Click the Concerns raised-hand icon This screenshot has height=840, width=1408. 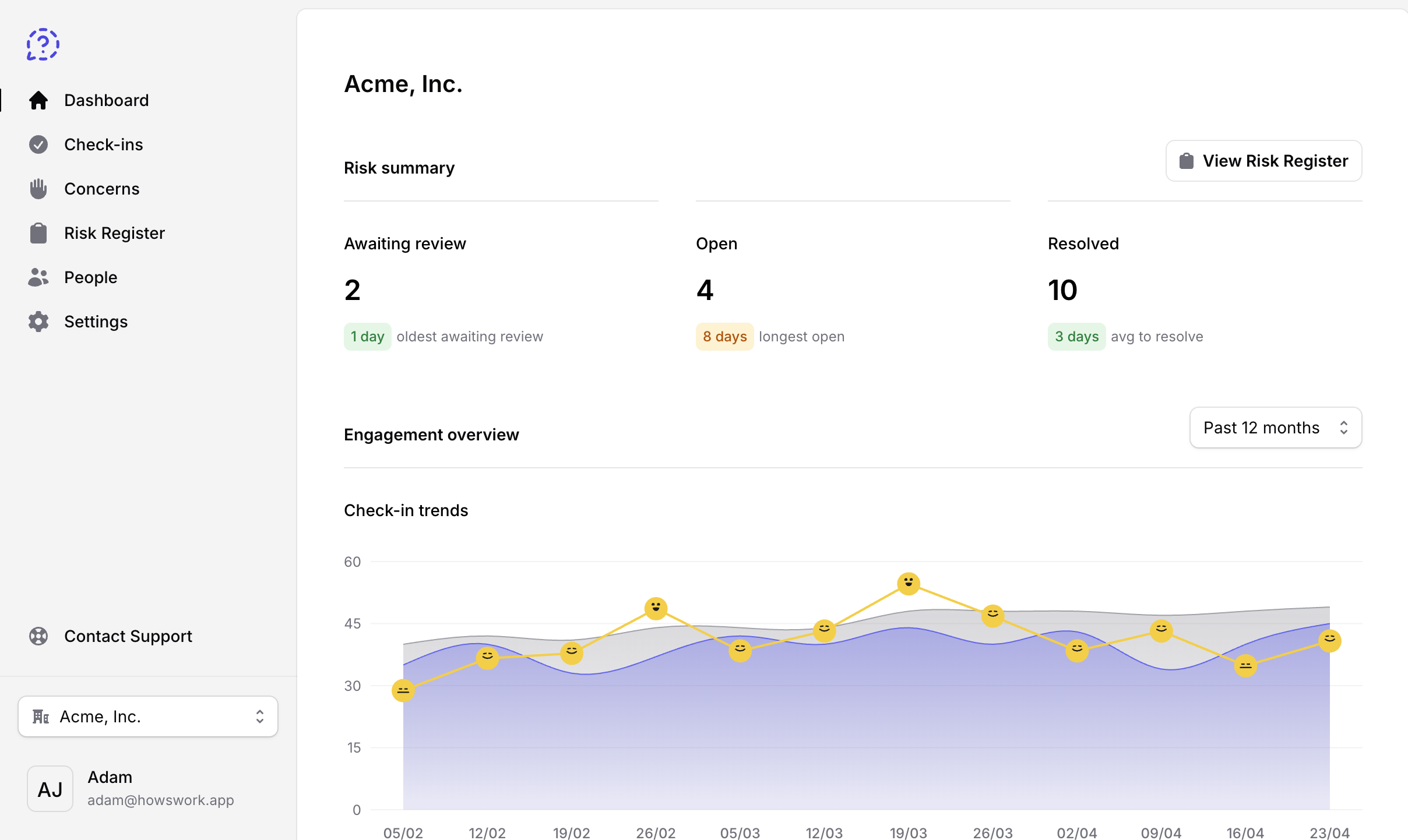pos(38,188)
